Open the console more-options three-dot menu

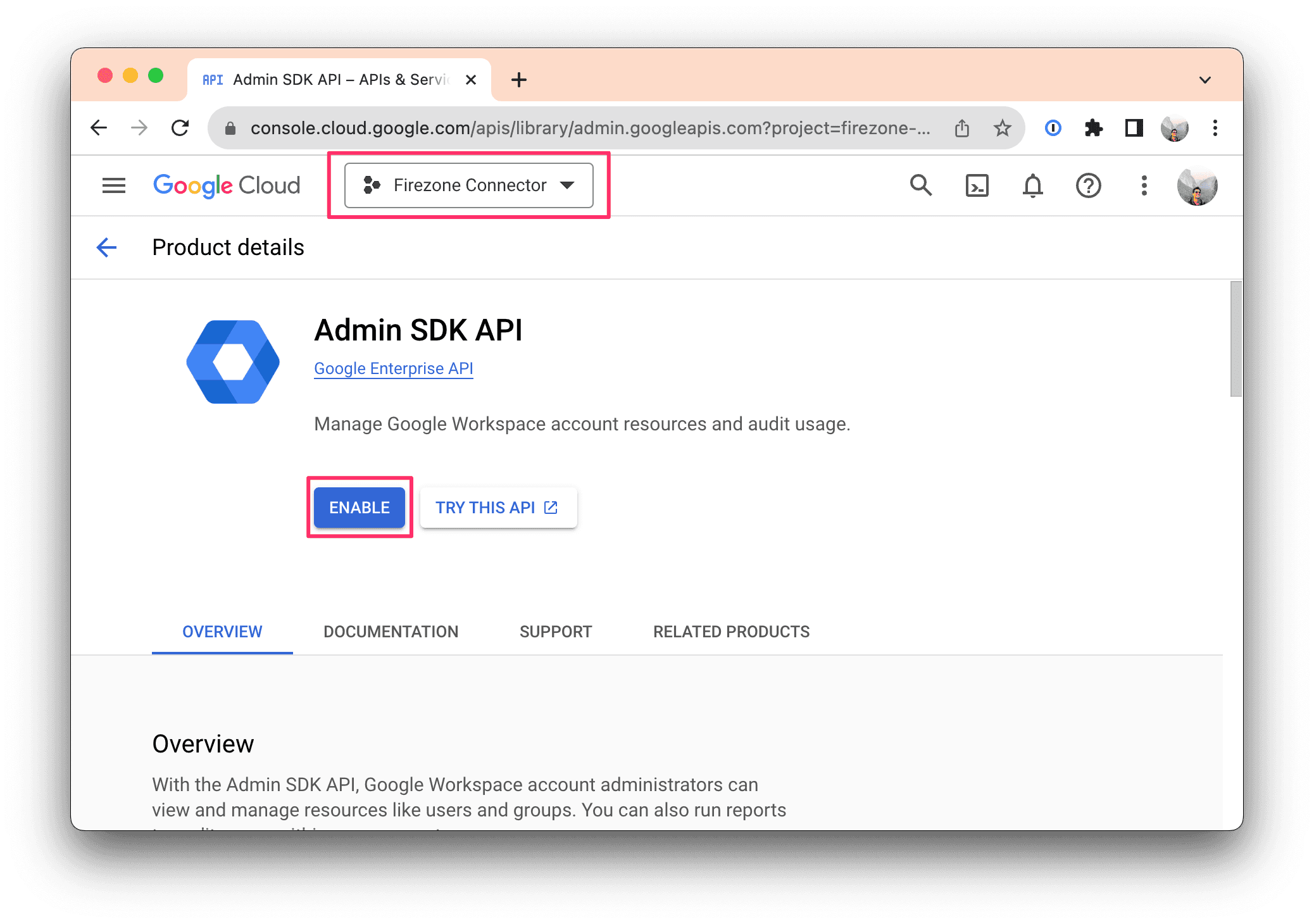pyautogui.click(x=1144, y=185)
